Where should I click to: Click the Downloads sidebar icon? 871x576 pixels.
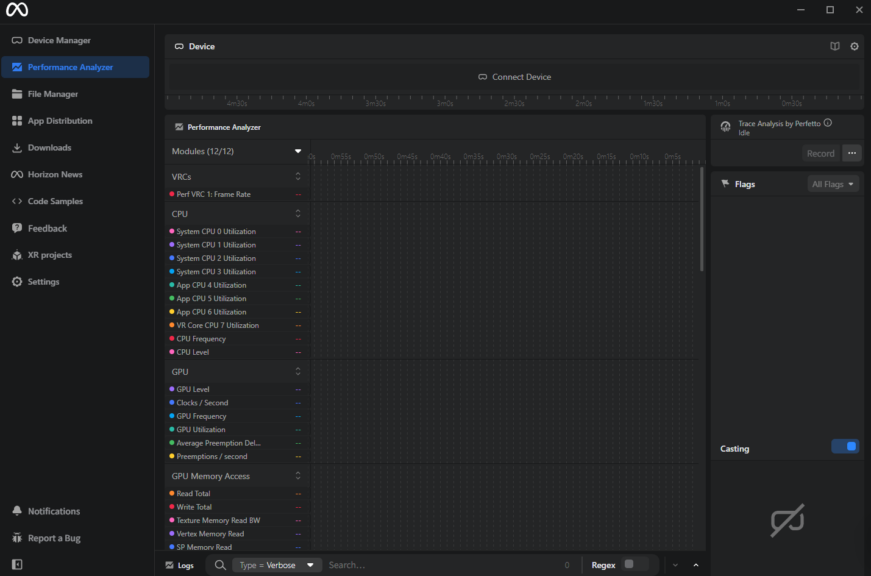point(17,148)
